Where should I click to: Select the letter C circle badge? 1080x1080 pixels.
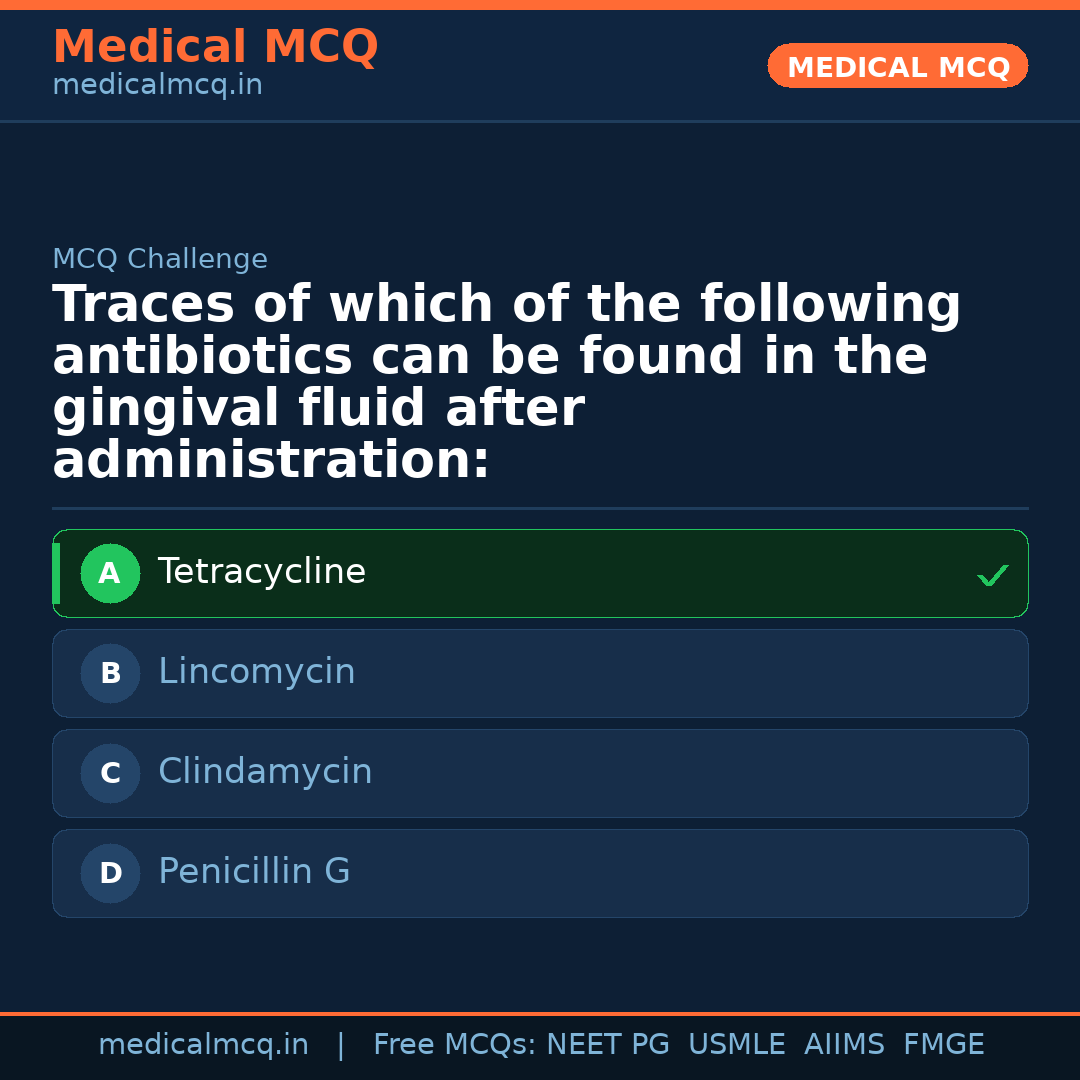pyautogui.click(x=110, y=774)
